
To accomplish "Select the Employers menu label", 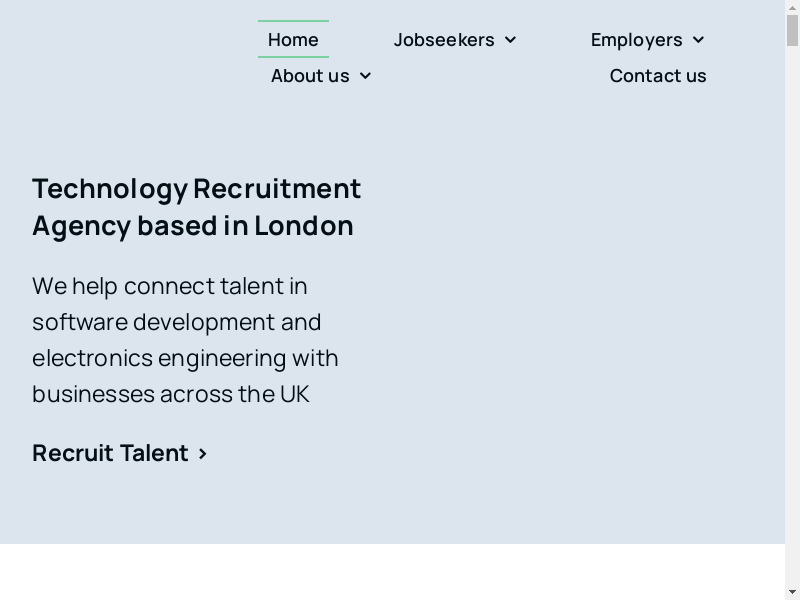I will pos(636,40).
